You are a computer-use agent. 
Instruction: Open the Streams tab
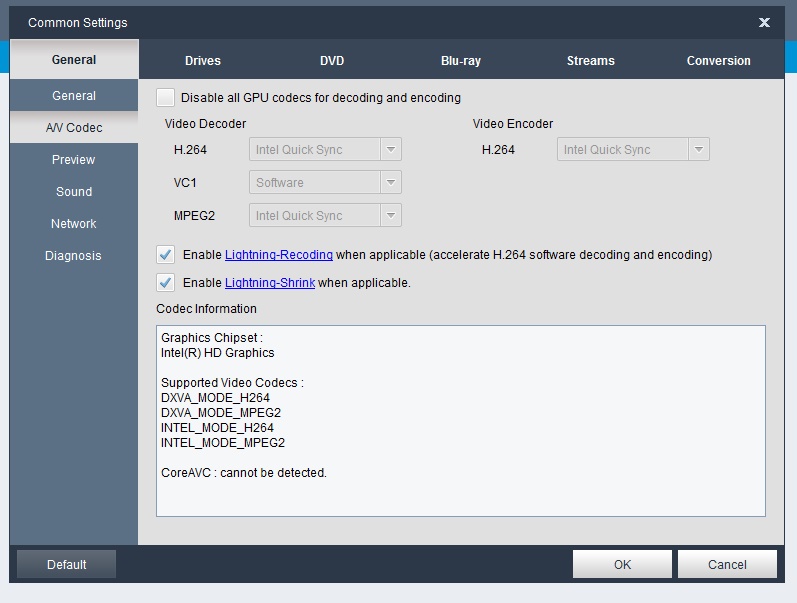click(591, 61)
